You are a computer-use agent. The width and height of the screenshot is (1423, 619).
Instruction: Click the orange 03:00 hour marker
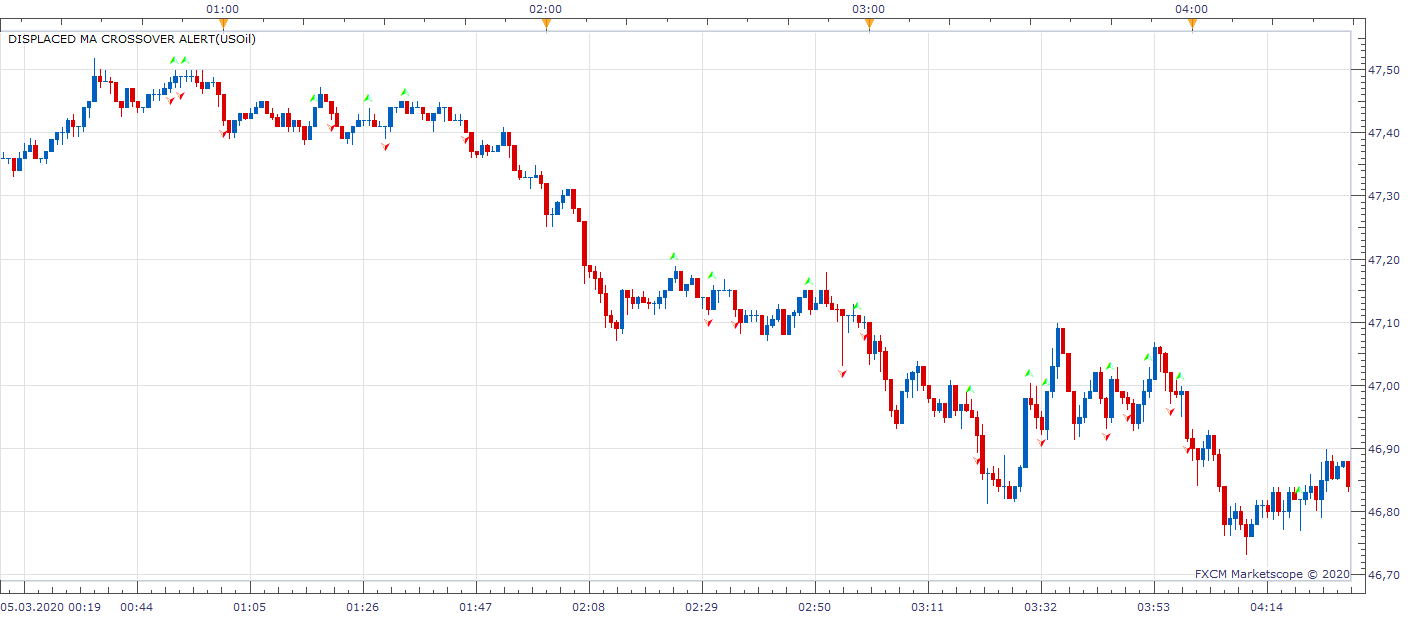(869, 25)
